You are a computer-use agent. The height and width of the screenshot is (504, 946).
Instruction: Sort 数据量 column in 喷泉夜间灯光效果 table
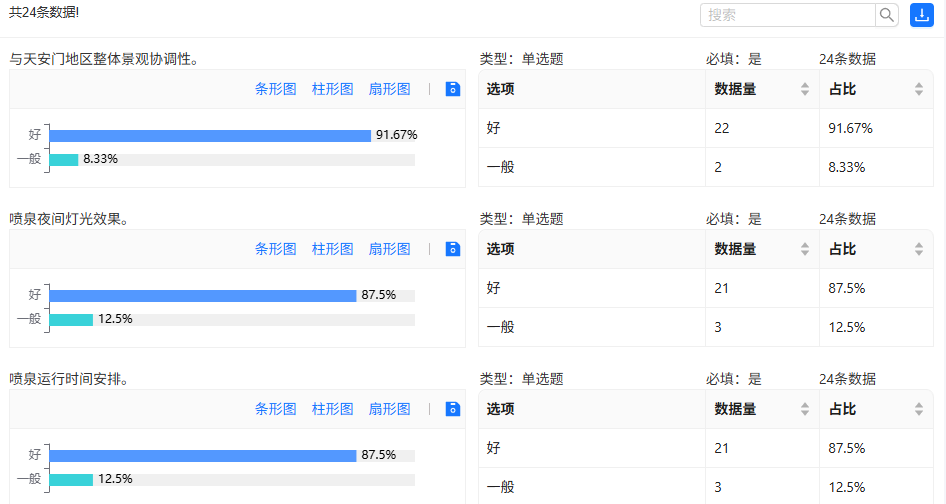tap(805, 249)
